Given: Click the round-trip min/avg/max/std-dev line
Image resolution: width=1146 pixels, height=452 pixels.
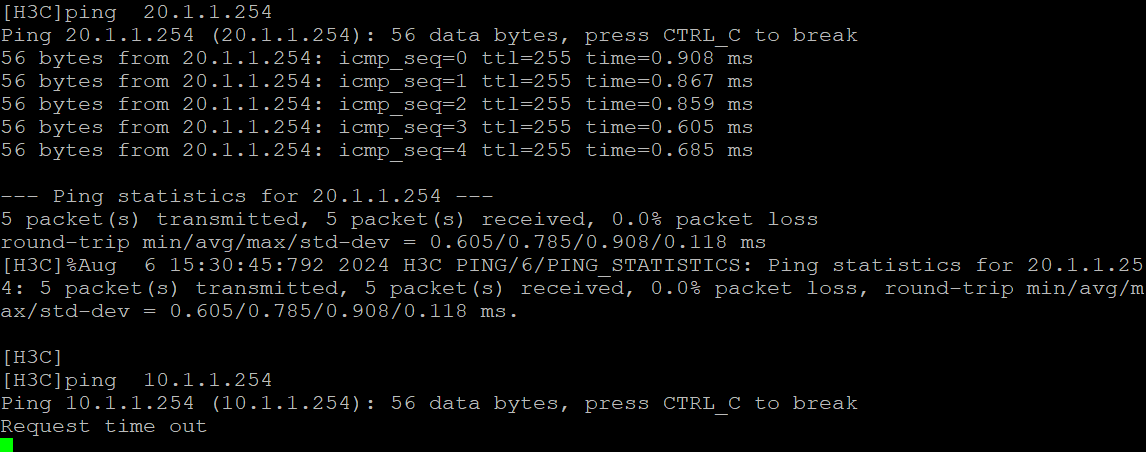Looking at the screenshot, I should coord(383,242).
